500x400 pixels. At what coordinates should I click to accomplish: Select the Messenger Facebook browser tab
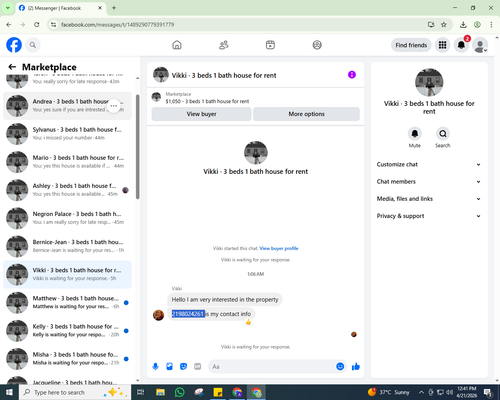pos(60,8)
